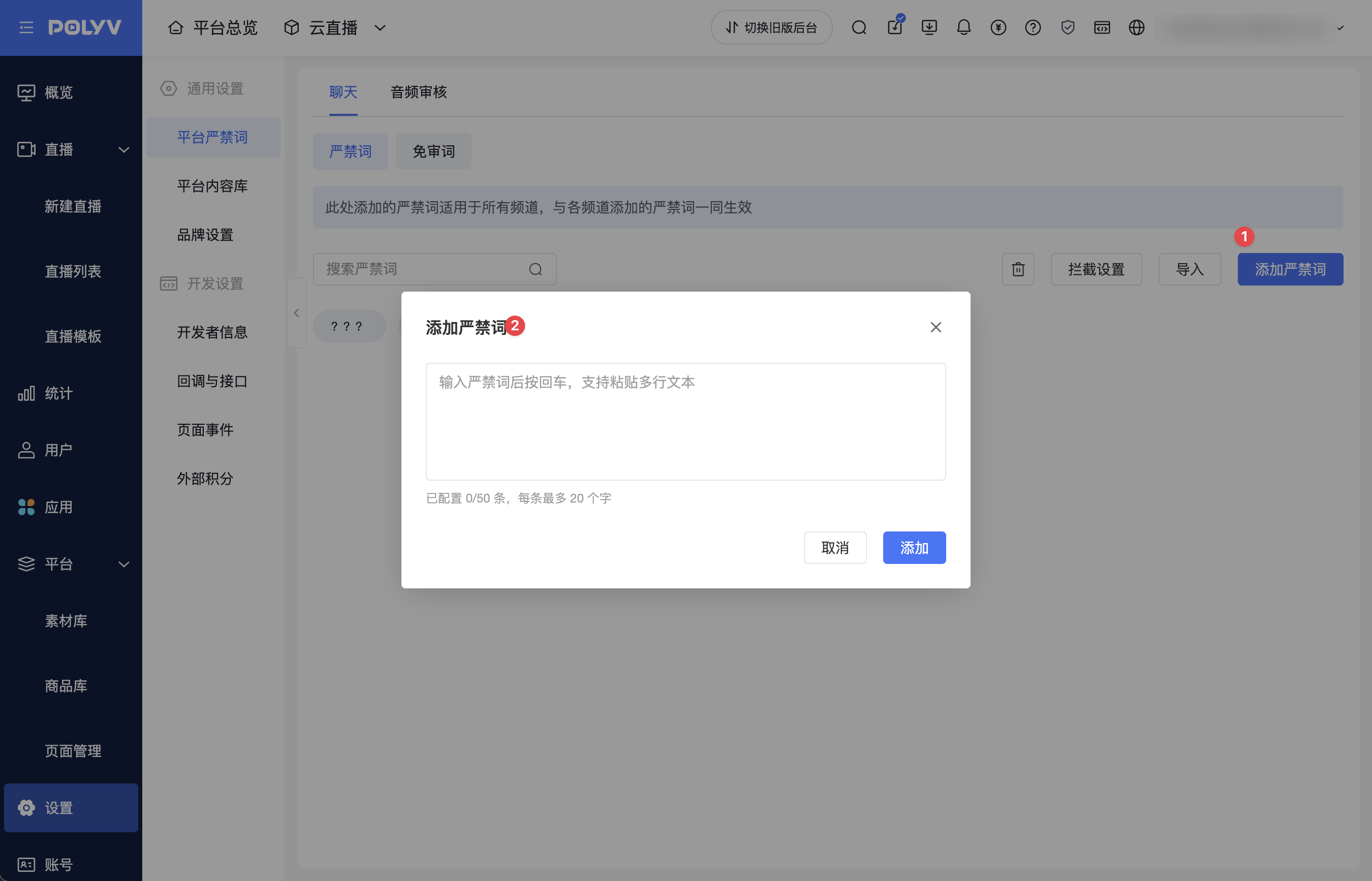Open 统计 in the sidebar

point(71,394)
